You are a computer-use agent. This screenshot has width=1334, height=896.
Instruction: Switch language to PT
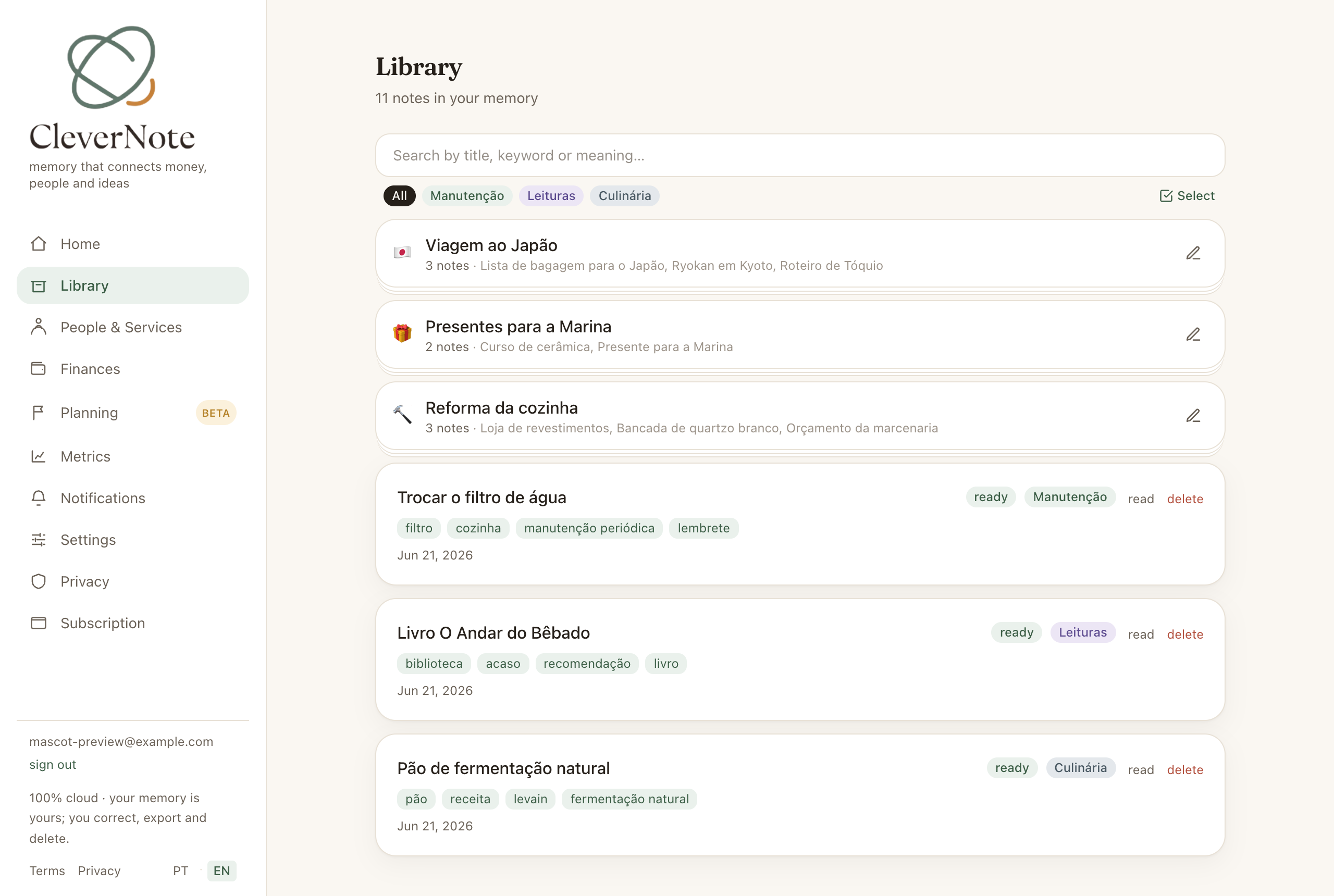click(181, 871)
